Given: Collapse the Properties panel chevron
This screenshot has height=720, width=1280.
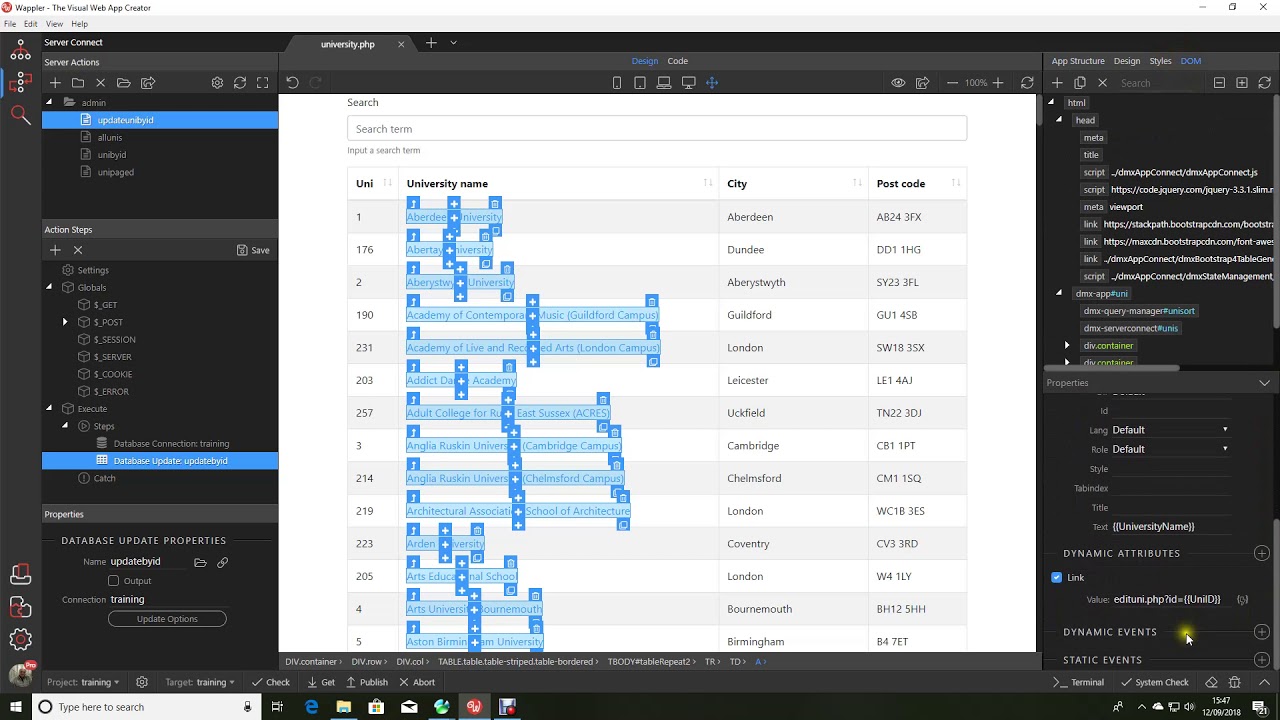Looking at the screenshot, I should pos(1264,383).
